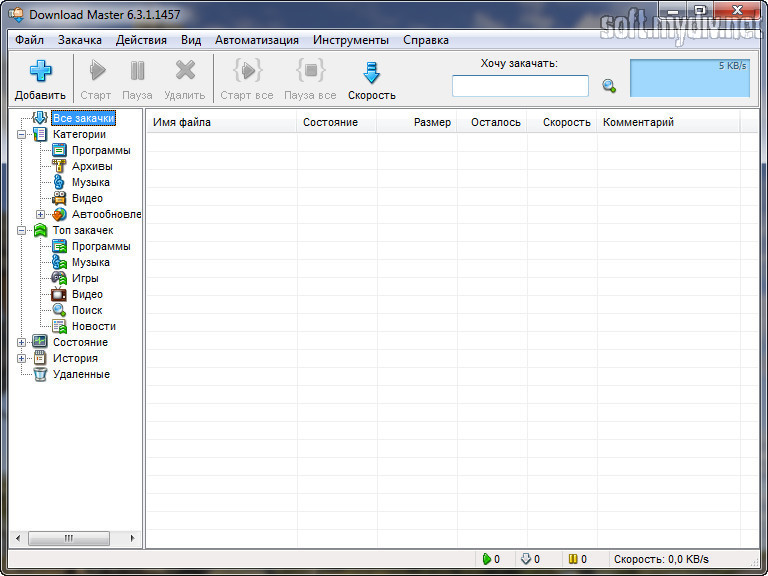Collapse the Категории tree node
This screenshot has height=576, width=768.
tap(21, 134)
